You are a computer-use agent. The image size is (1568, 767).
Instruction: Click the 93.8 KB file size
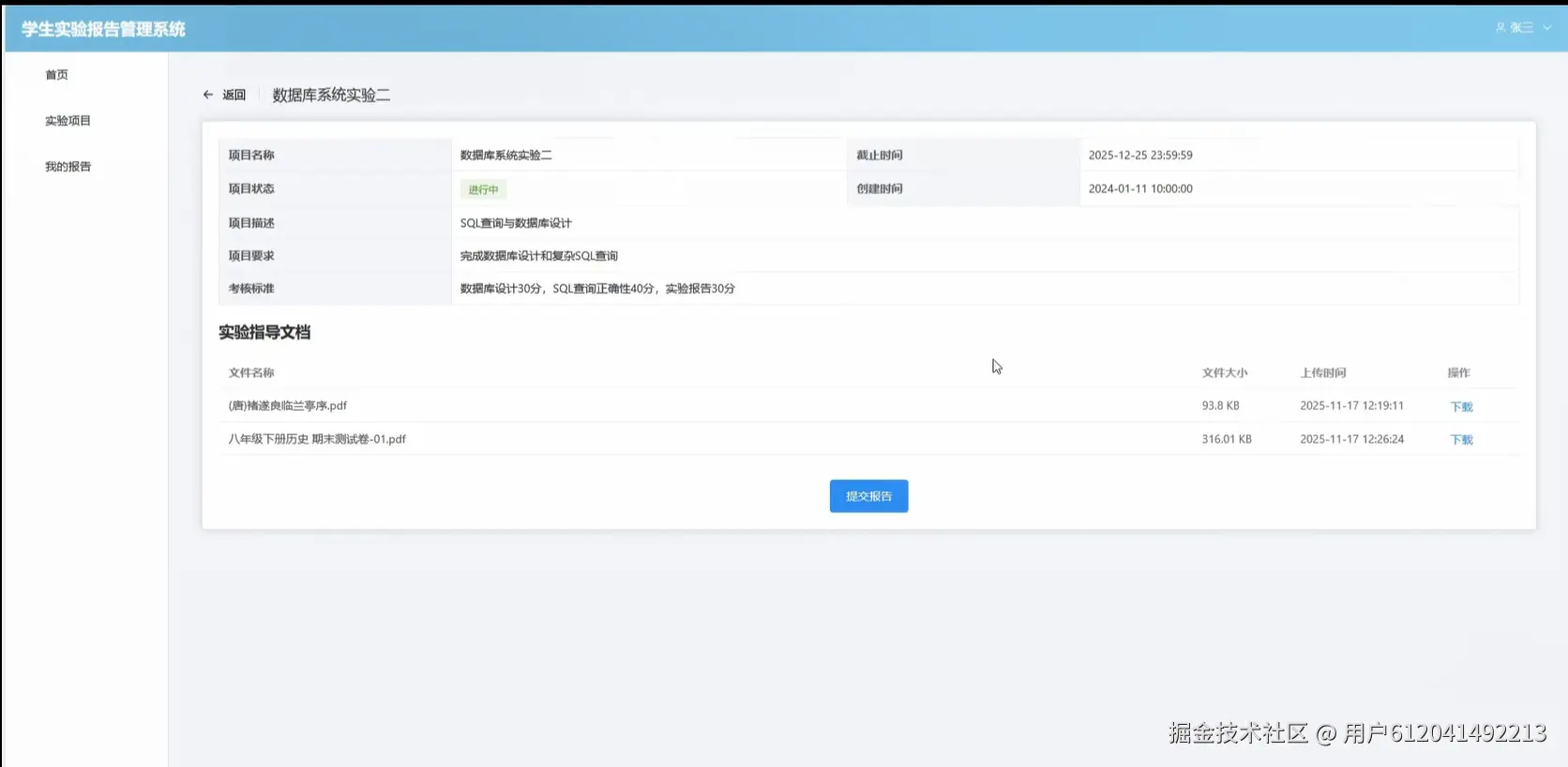pyautogui.click(x=1221, y=406)
